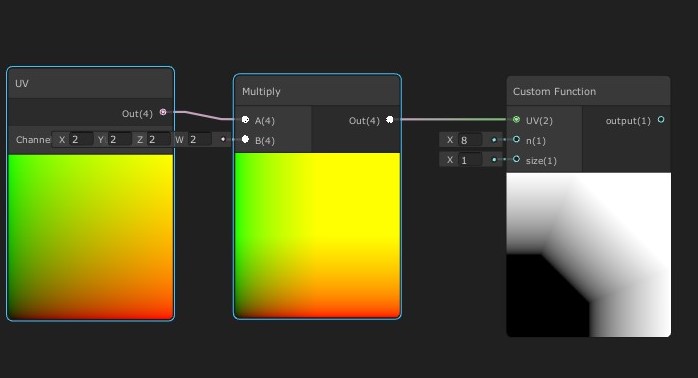Image resolution: width=698 pixels, height=378 pixels.
Task: Click the Custom Function n(1) input port
Action: (516, 139)
